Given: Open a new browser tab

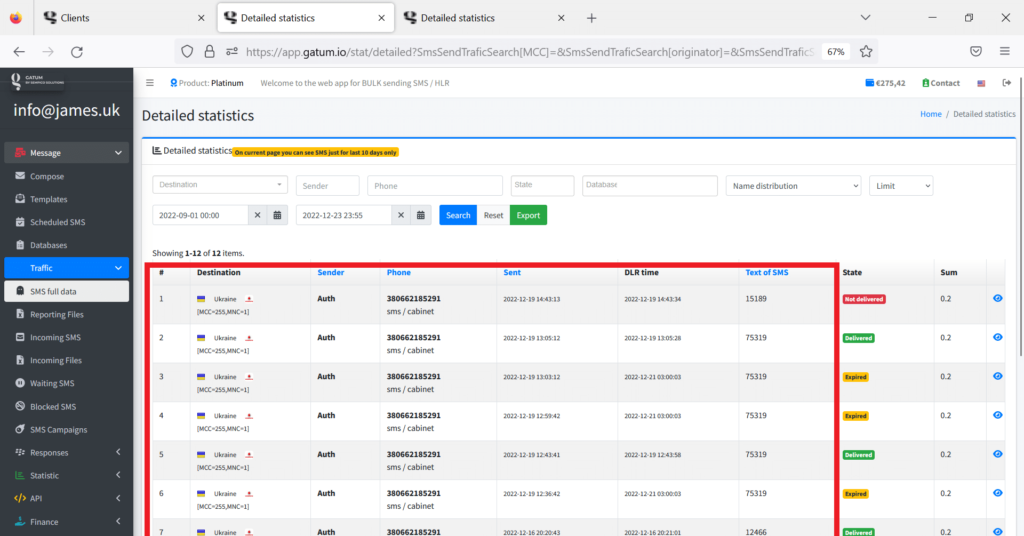Looking at the screenshot, I should coord(591,18).
